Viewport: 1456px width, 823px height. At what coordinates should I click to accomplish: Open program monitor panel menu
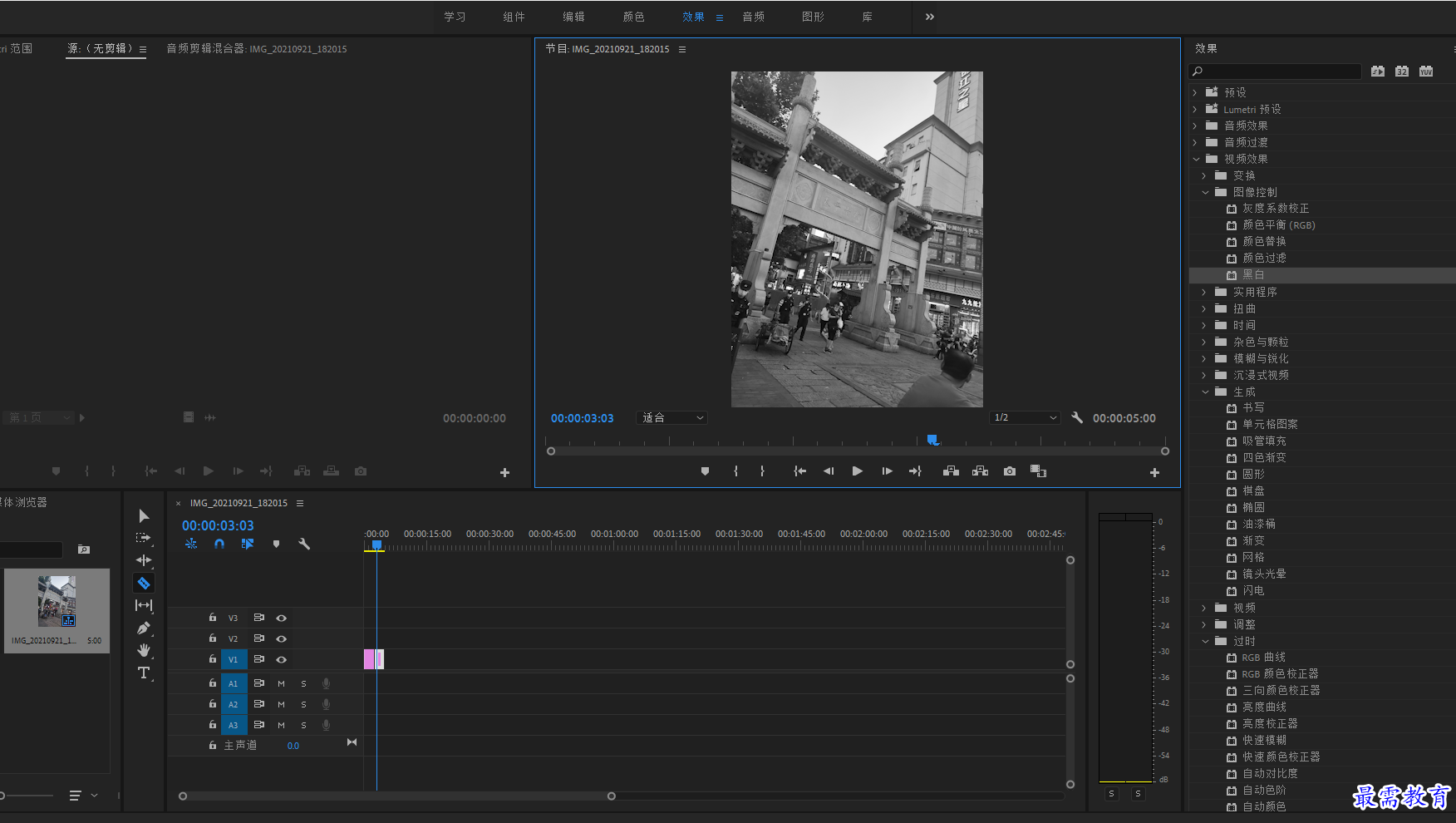click(682, 49)
